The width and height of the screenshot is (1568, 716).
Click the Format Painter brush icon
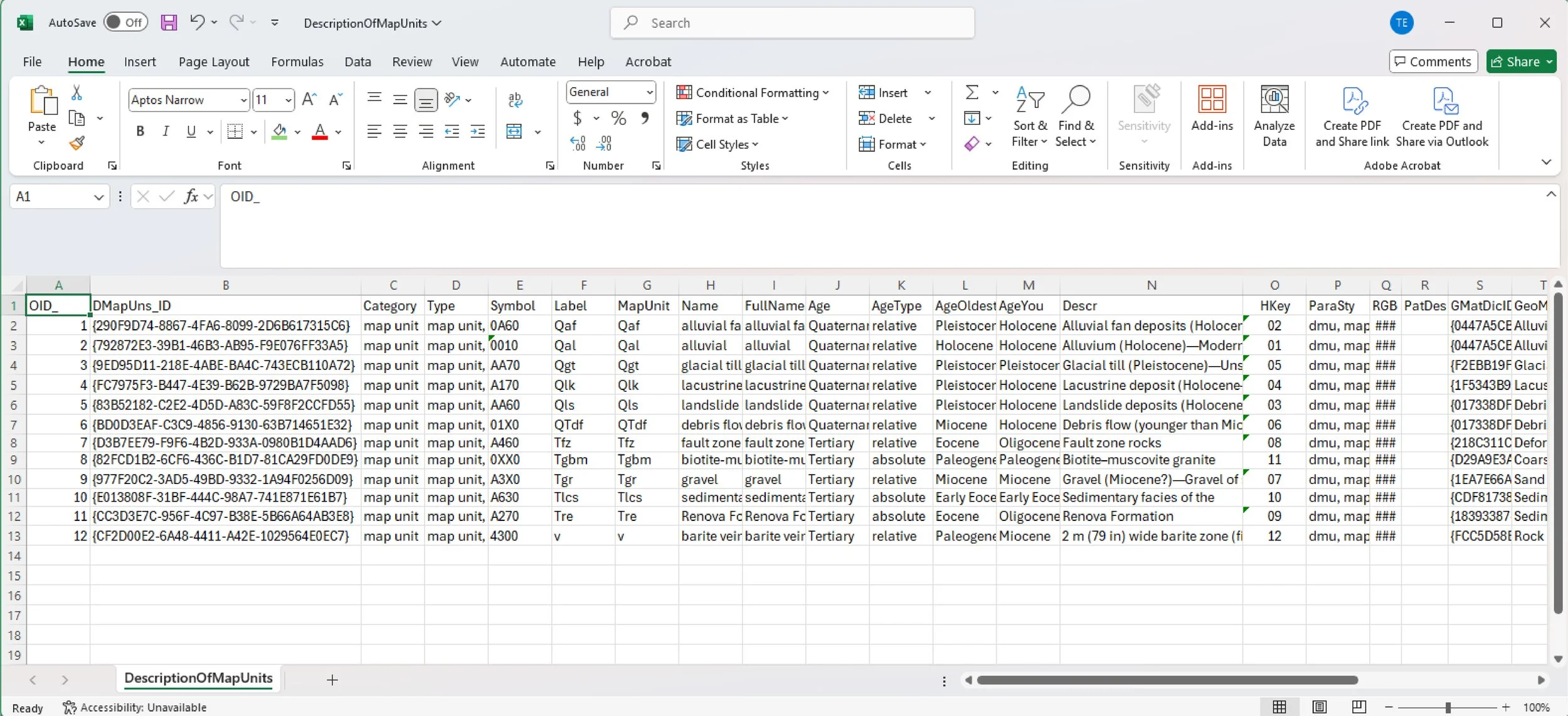tap(77, 144)
